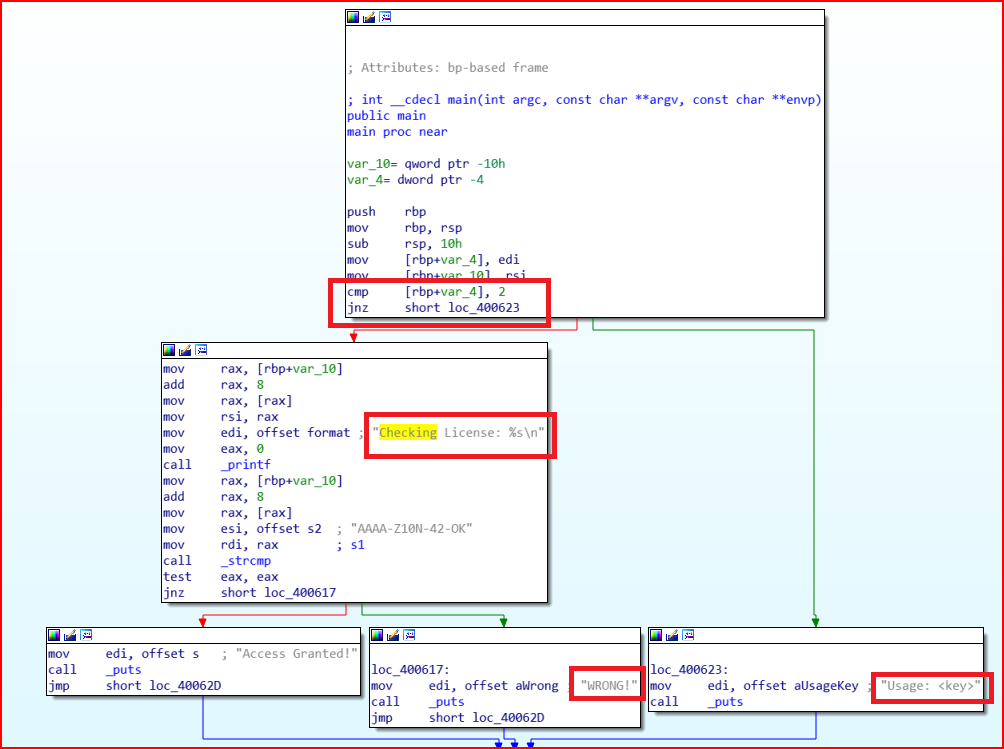Viewport: 1004px width, 749px height.
Task: Click the edit pencil icon on the main block
Action: (369, 17)
